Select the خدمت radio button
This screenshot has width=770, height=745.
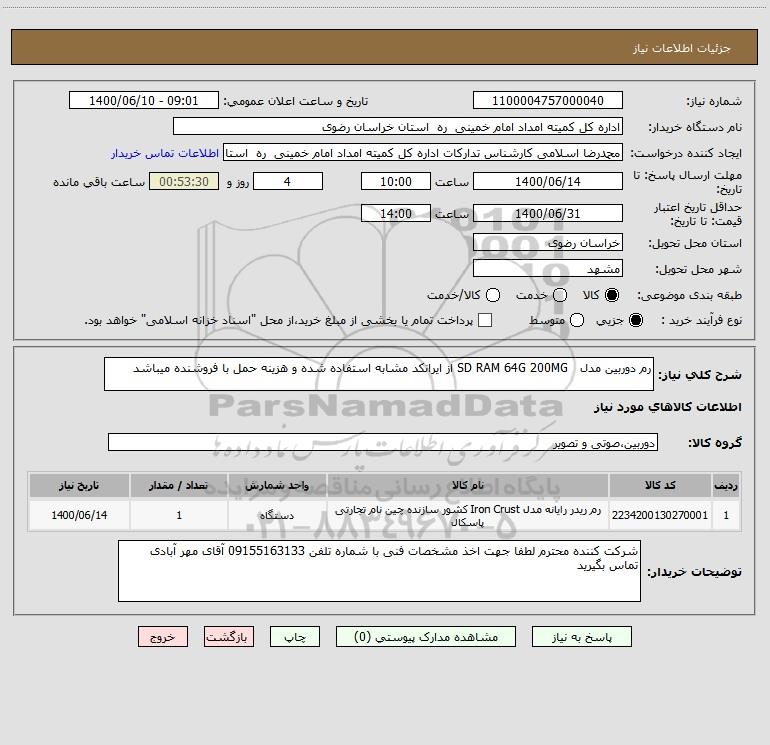[x=560, y=295]
